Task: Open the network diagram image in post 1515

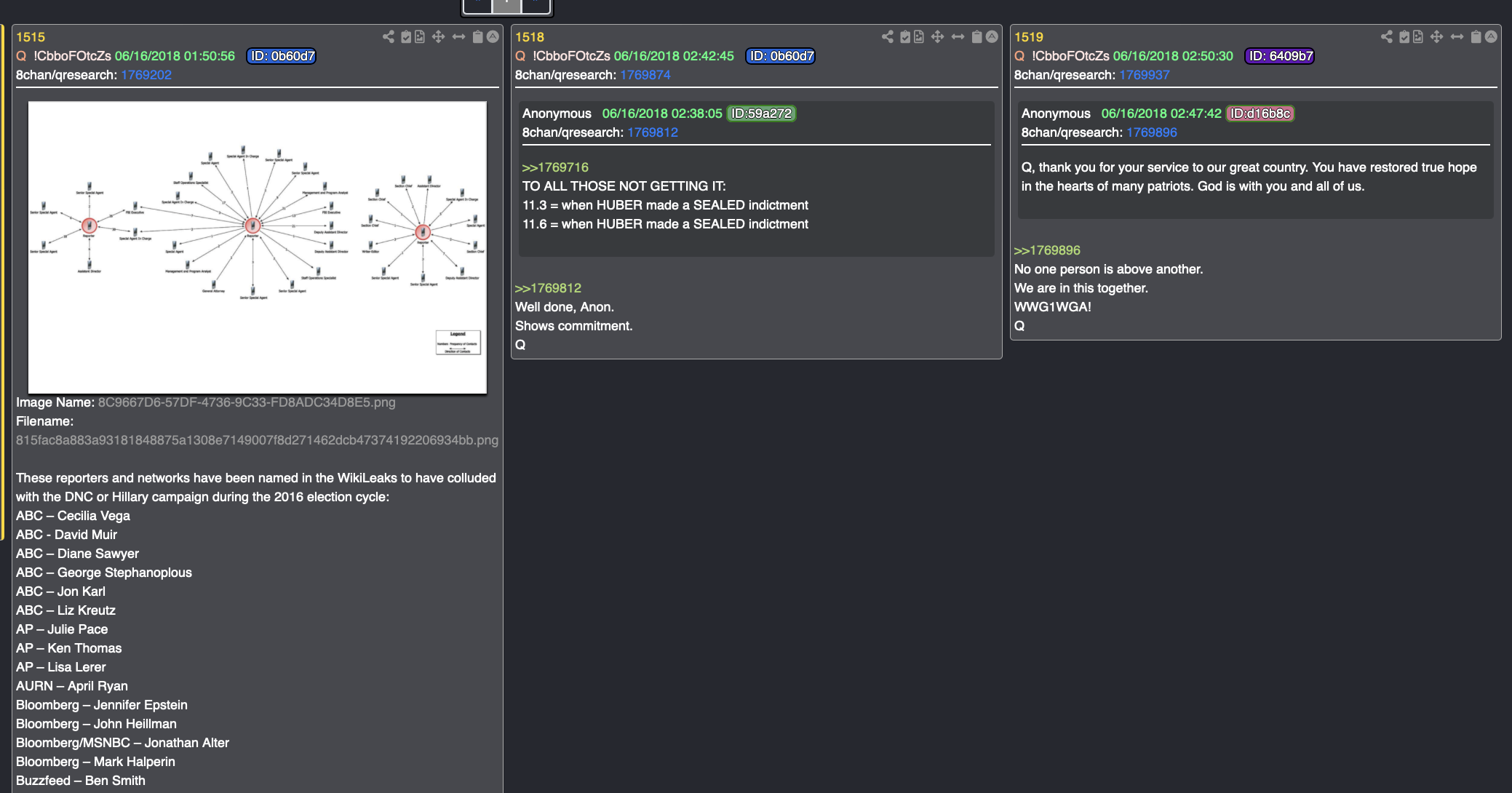Action: tap(258, 247)
